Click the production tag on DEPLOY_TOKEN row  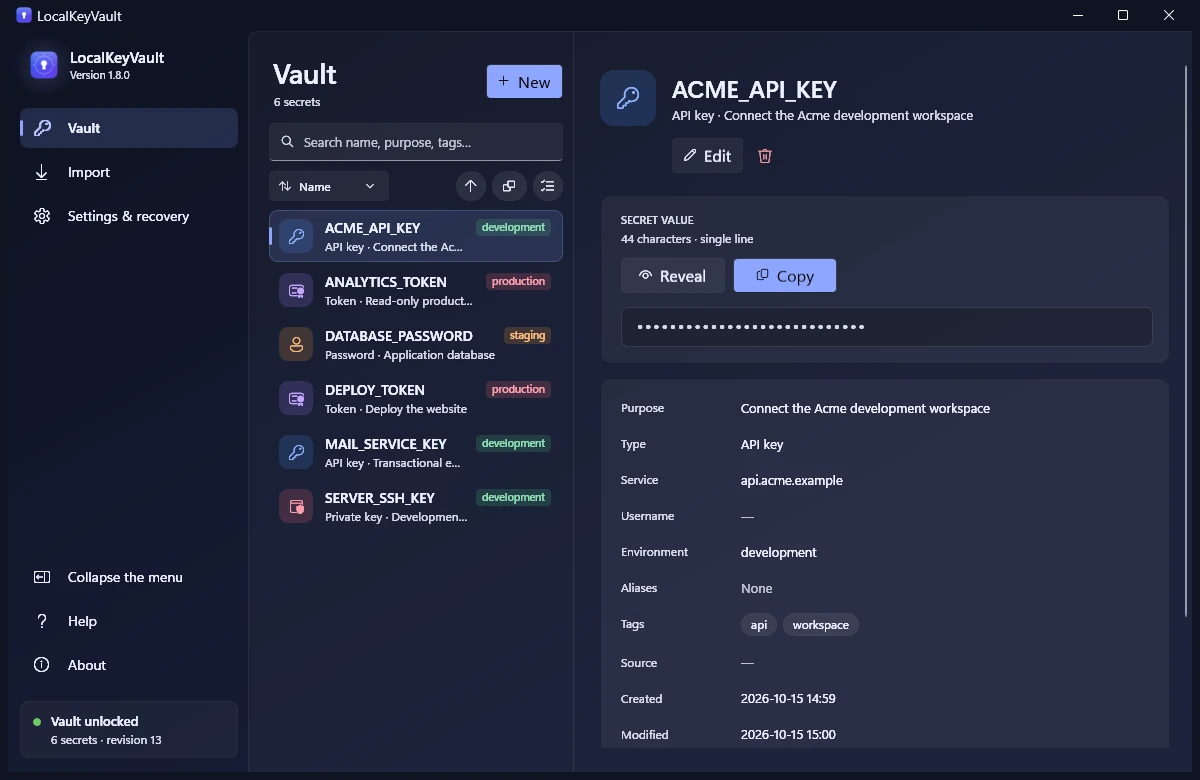(x=518, y=390)
